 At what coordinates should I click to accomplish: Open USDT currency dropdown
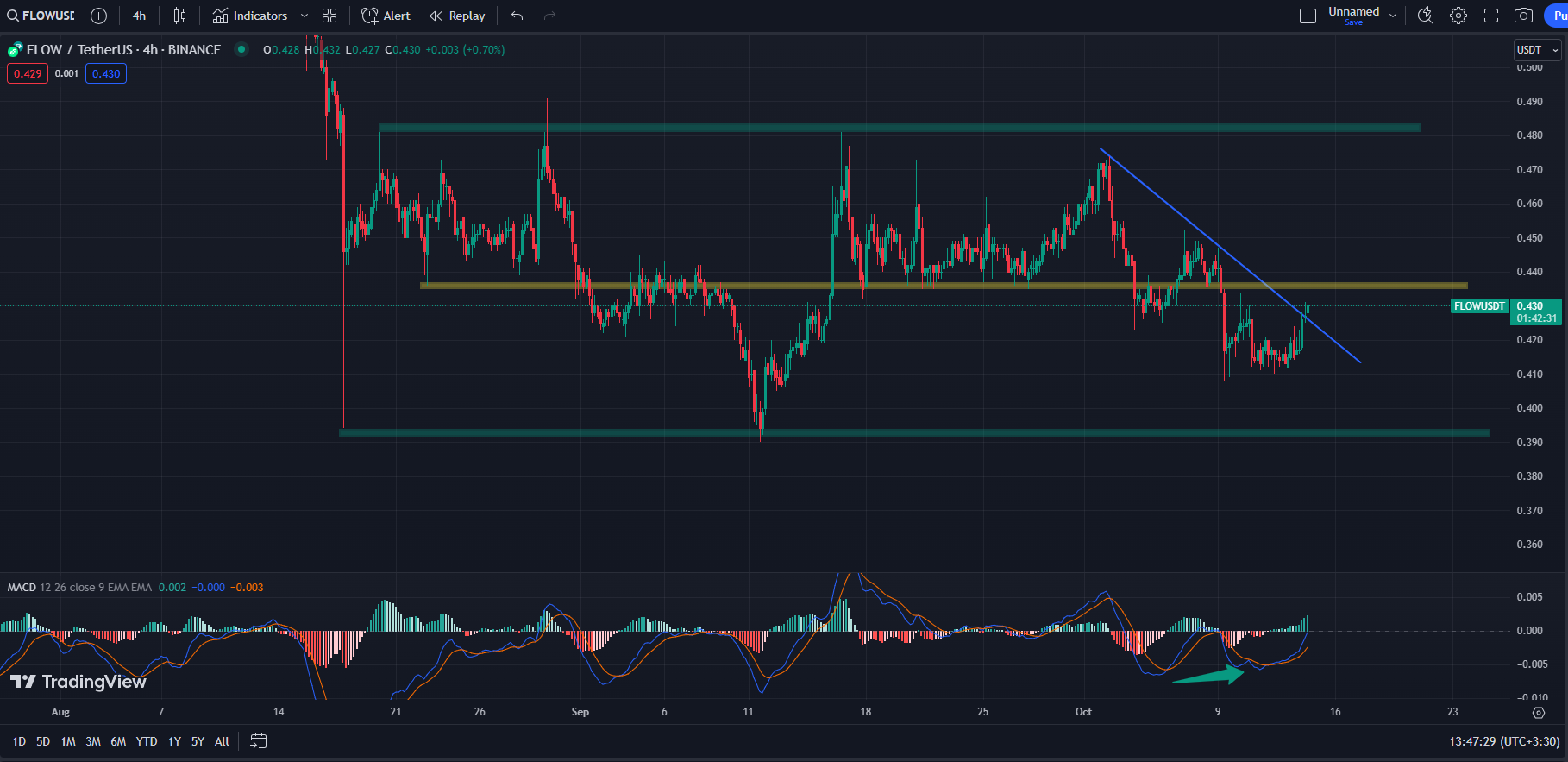(x=1537, y=50)
